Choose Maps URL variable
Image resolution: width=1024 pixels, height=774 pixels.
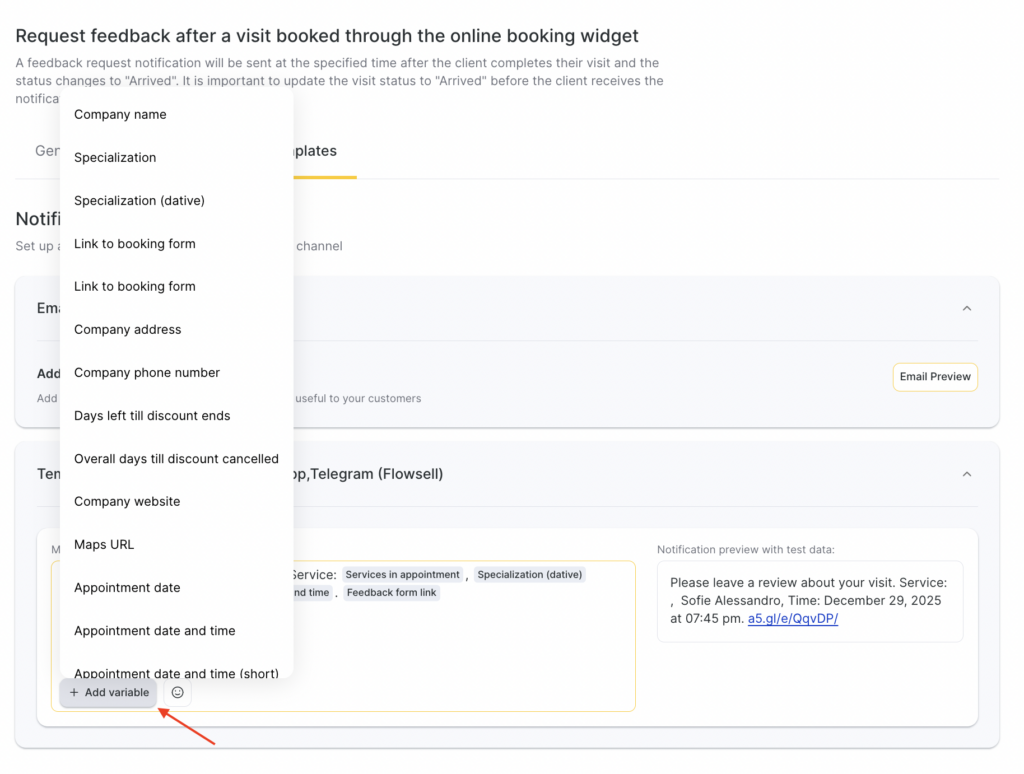click(x=104, y=544)
